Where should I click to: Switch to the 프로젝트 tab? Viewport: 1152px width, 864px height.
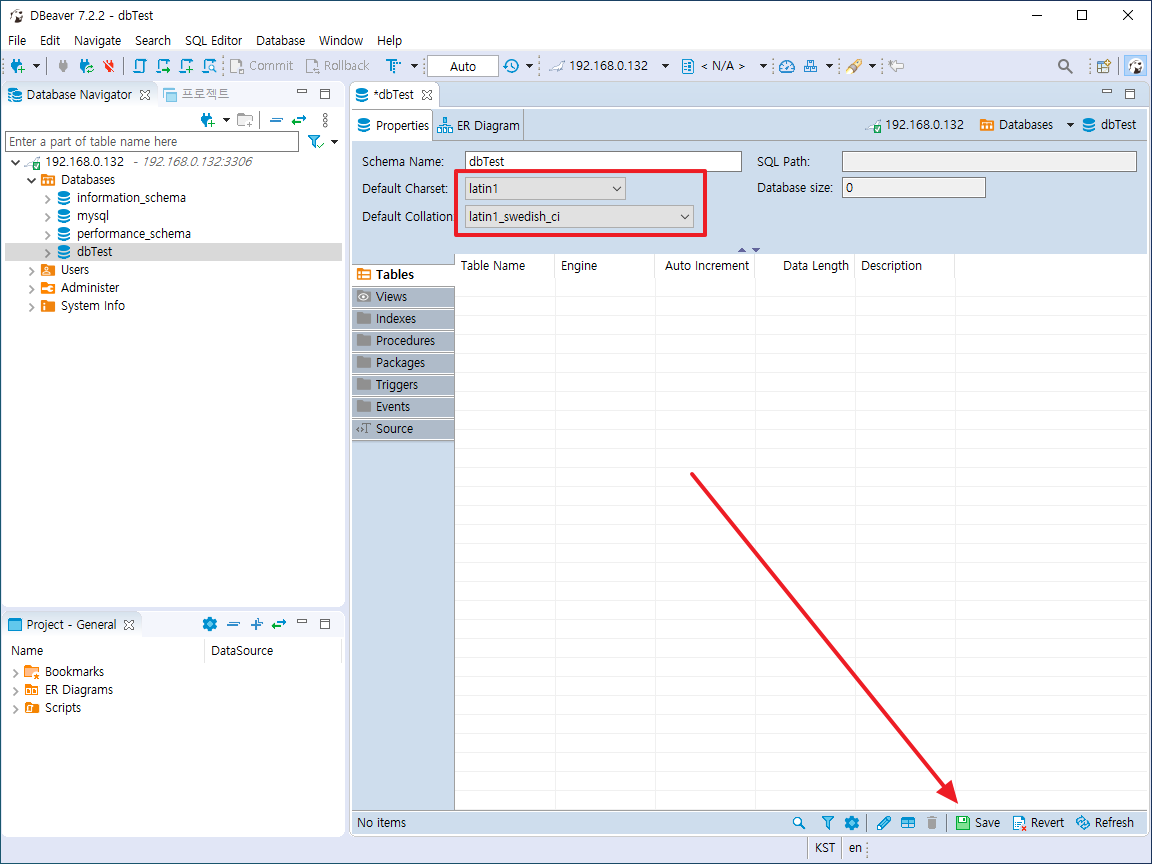point(197,94)
